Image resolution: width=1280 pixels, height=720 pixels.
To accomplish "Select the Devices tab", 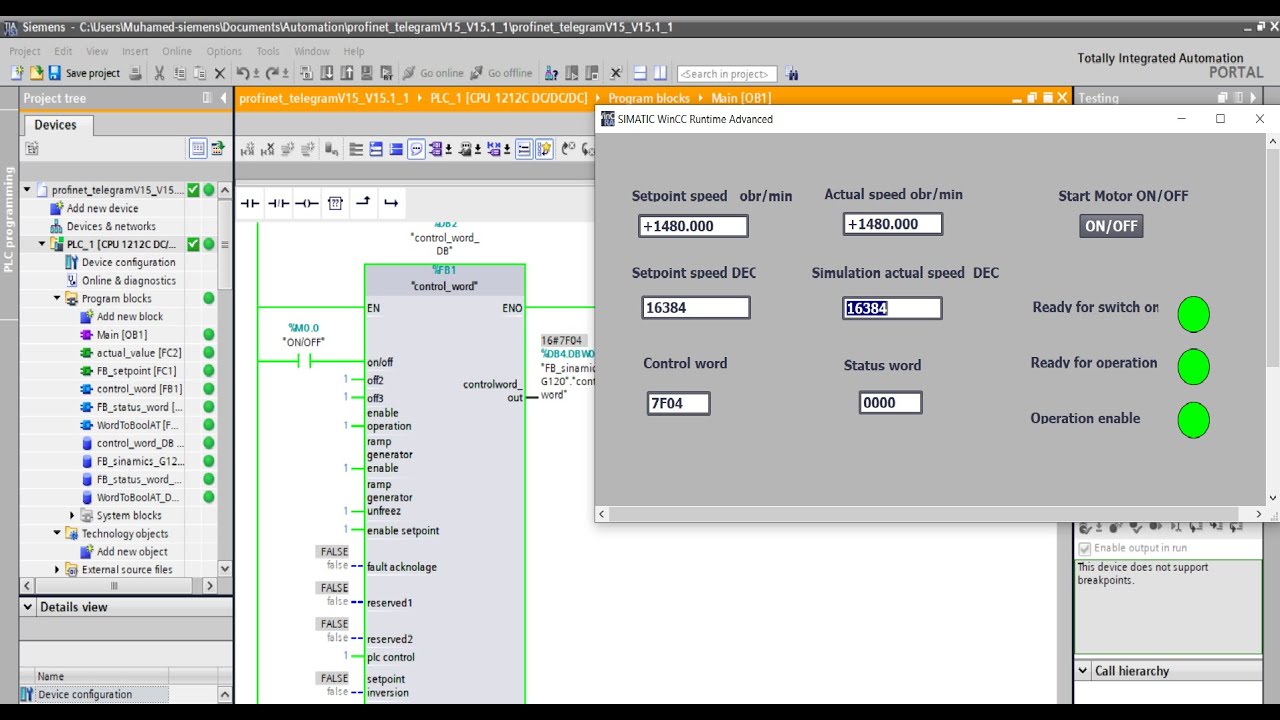I will click(55, 125).
